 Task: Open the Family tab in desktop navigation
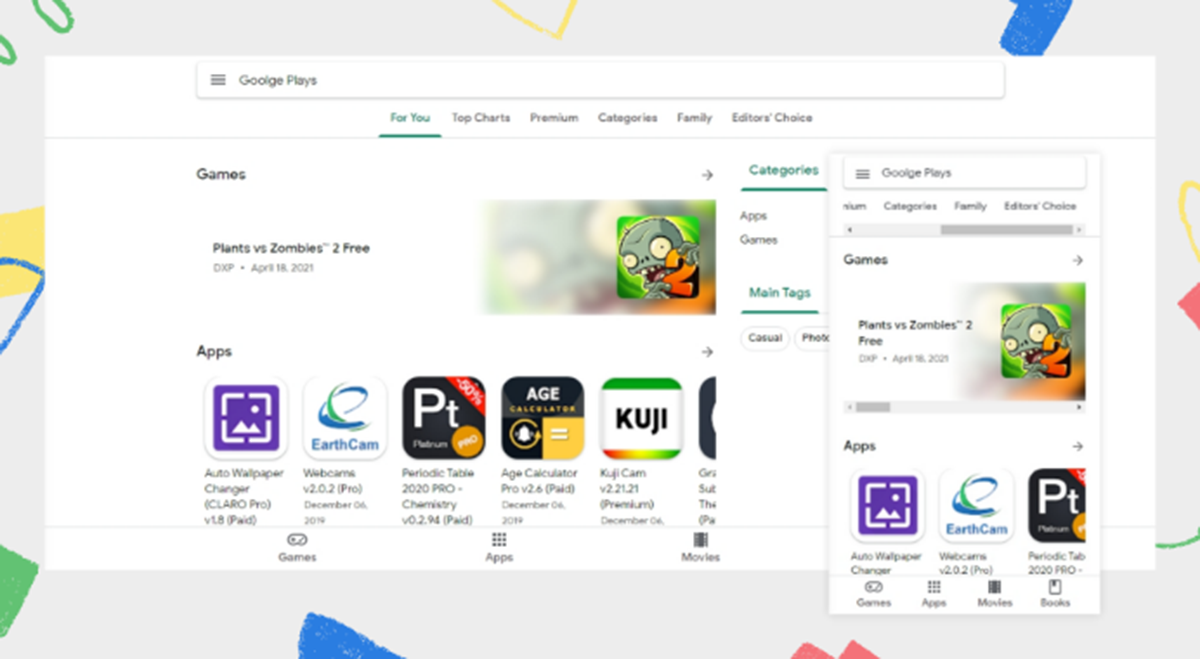tap(694, 118)
